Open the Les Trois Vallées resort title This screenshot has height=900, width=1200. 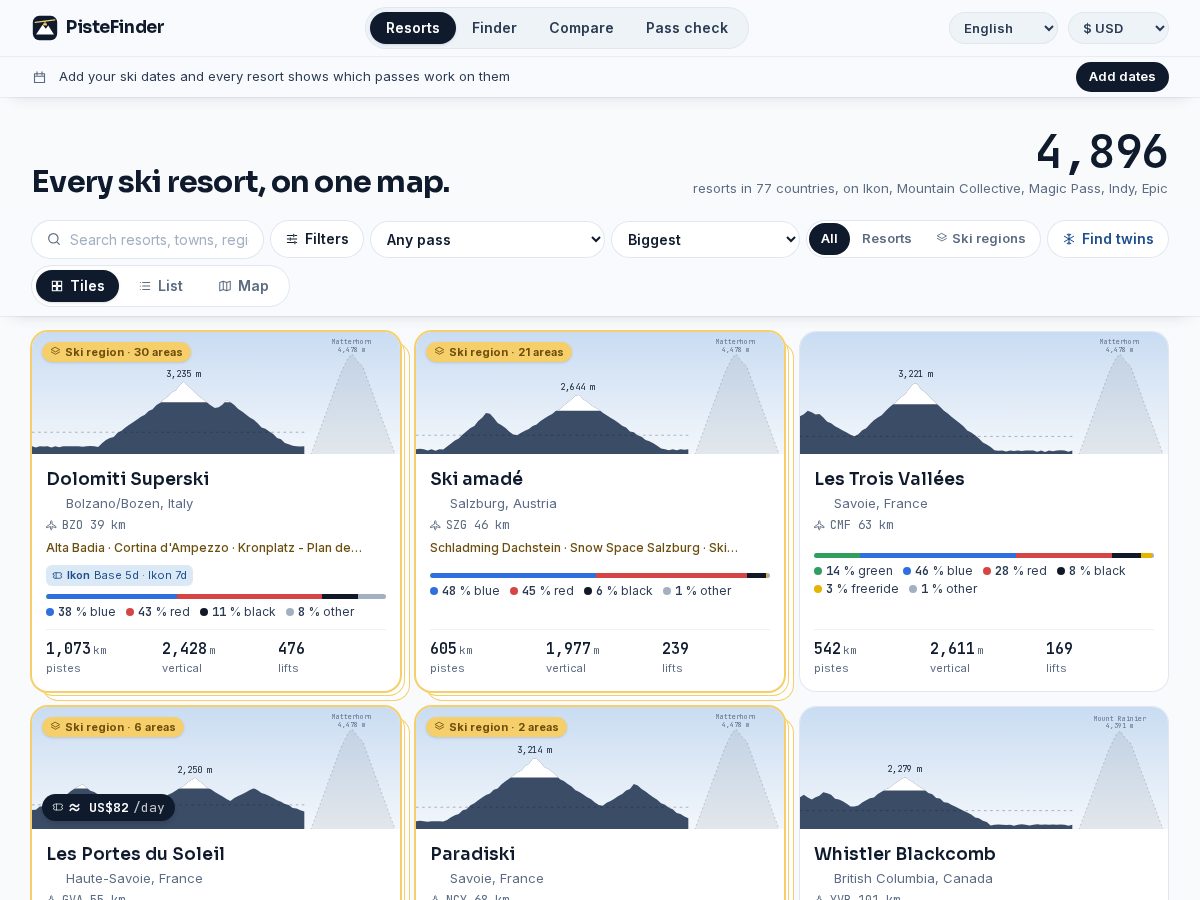coord(889,479)
